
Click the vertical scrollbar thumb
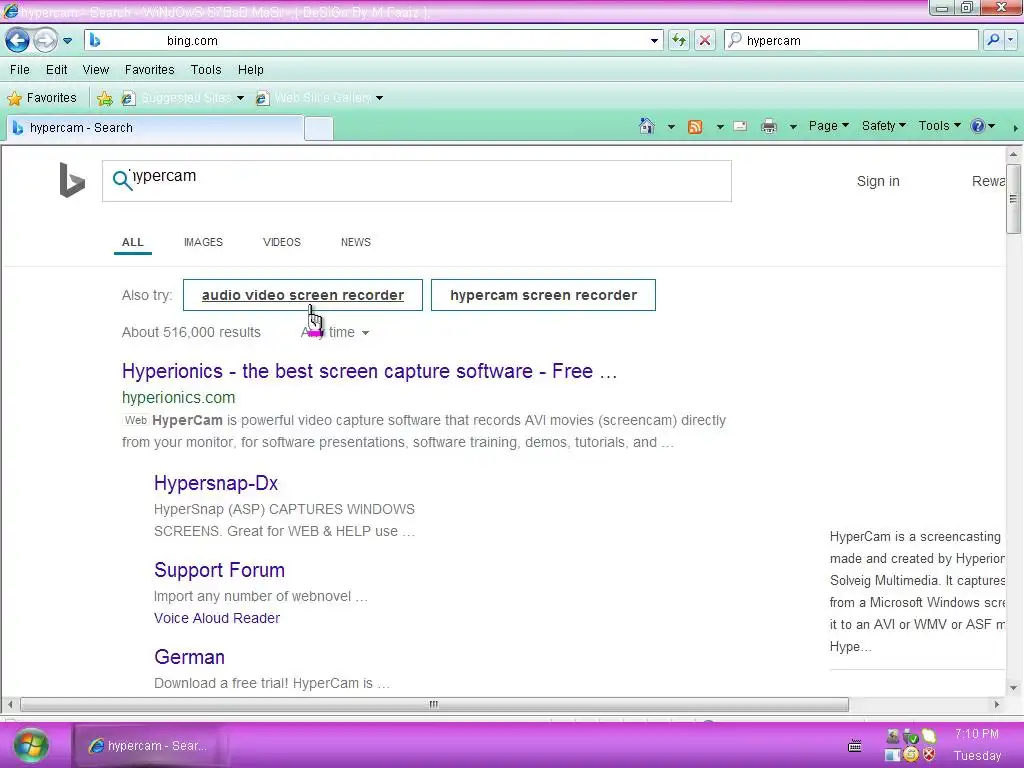click(1013, 199)
